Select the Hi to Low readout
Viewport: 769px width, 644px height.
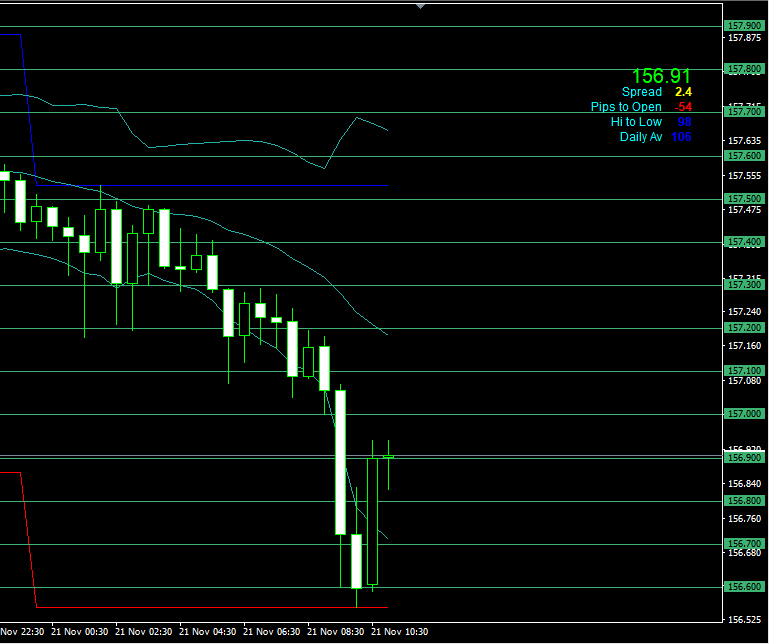pyautogui.click(x=651, y=122)
